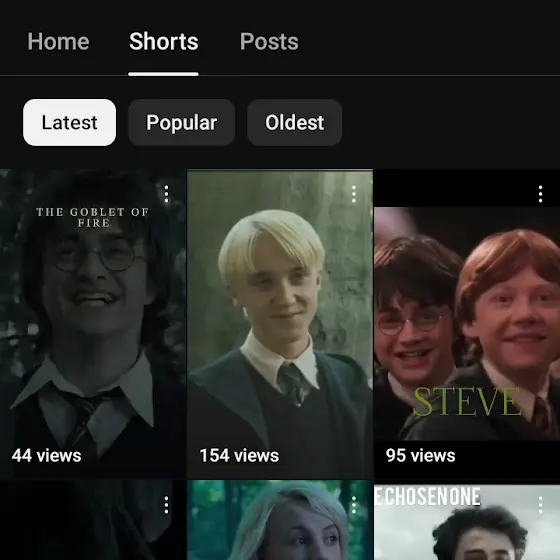Open the blonde girl forest short
This screenshot has height=560, width=560.
coord(280,520)
